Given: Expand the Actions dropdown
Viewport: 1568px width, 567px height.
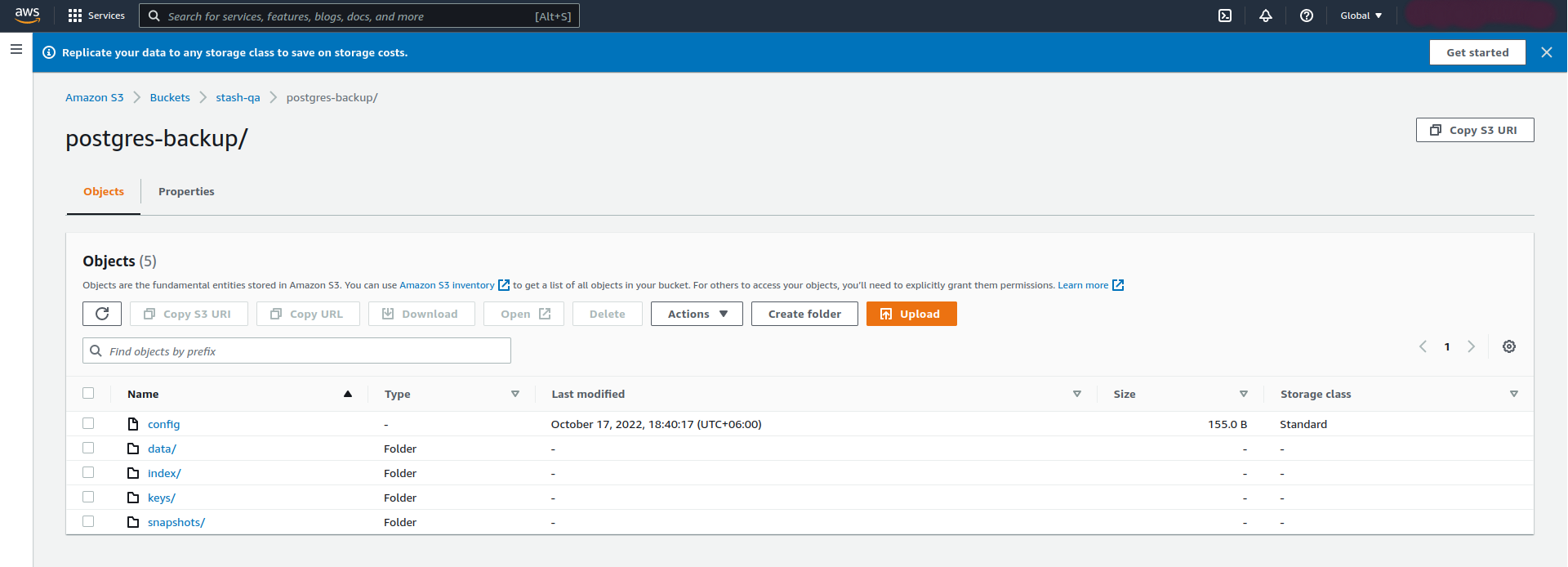Looking at the screenshot, I should [x=697, y=314].
